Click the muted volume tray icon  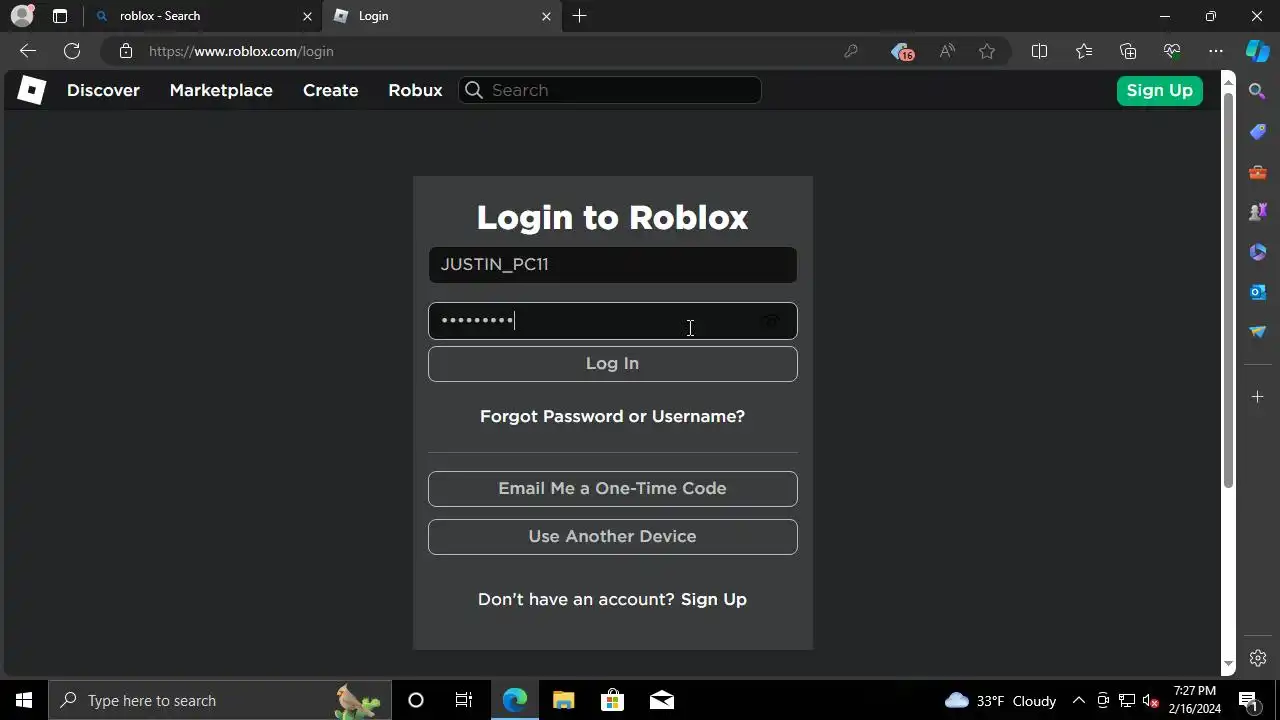pyautogui.click(x=1151, y=700)
